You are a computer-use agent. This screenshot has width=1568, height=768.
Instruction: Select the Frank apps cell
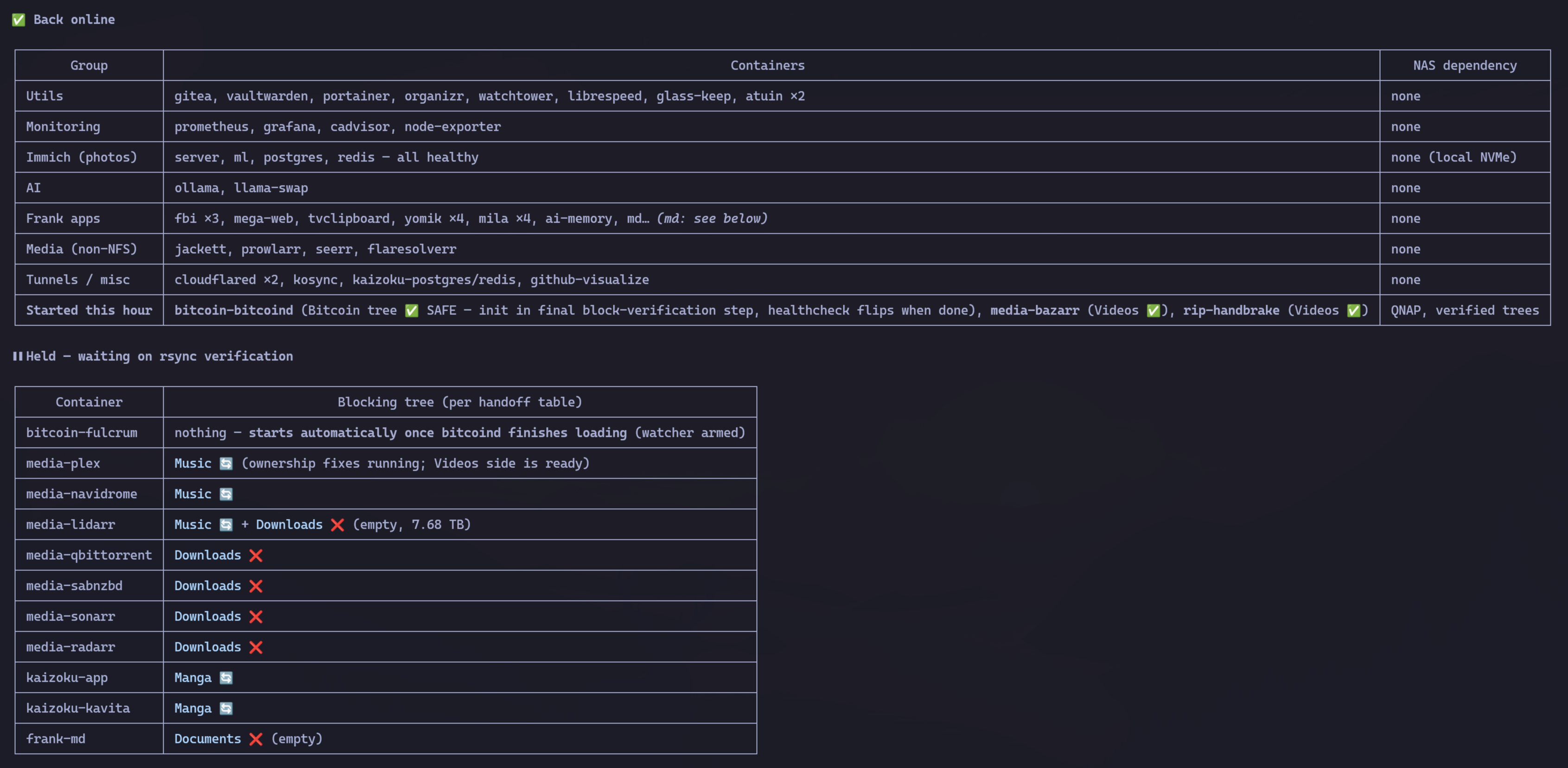point(89,218)
